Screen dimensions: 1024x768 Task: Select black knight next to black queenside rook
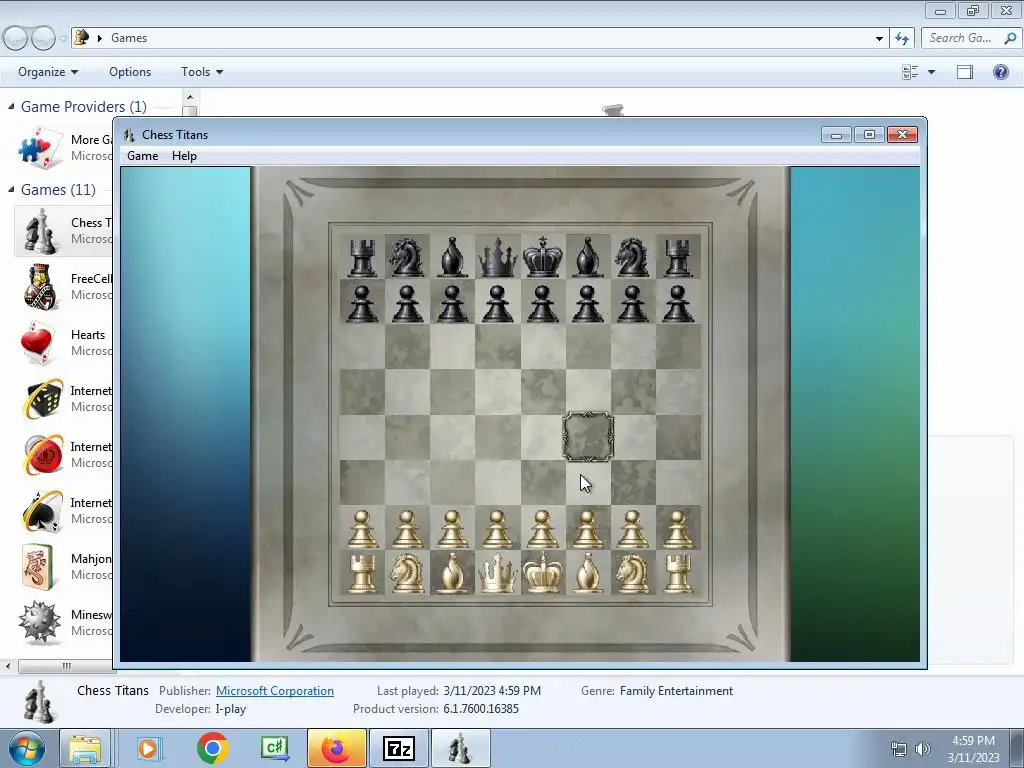pyautogui.click(x=407, y=257)
